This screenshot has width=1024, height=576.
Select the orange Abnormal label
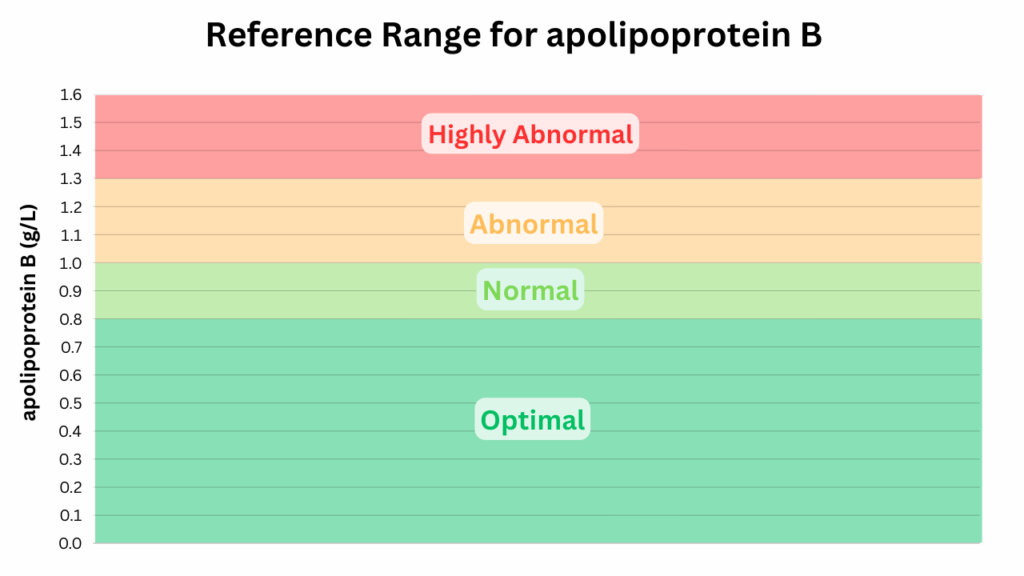click(533, 224)
